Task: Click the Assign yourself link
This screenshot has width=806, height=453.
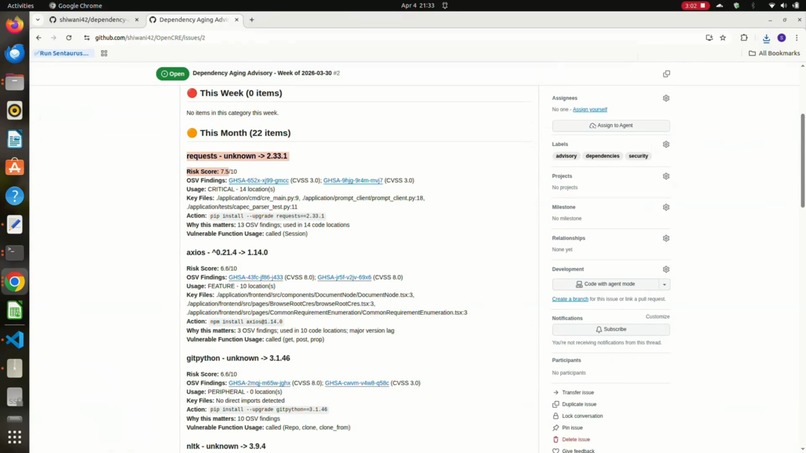Action: 590,110
